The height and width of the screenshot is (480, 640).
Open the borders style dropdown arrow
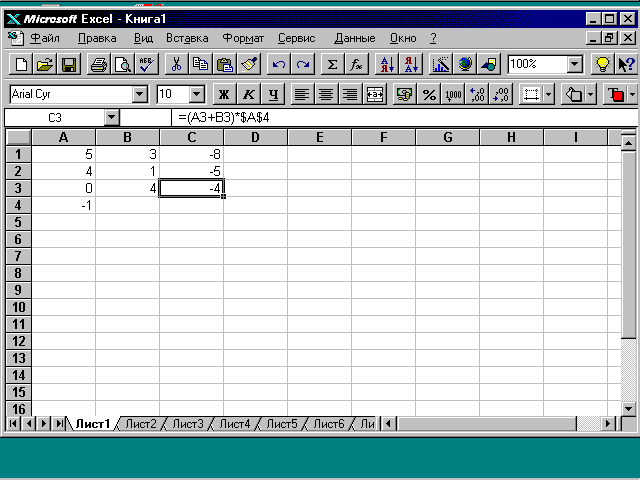[549, 95]
